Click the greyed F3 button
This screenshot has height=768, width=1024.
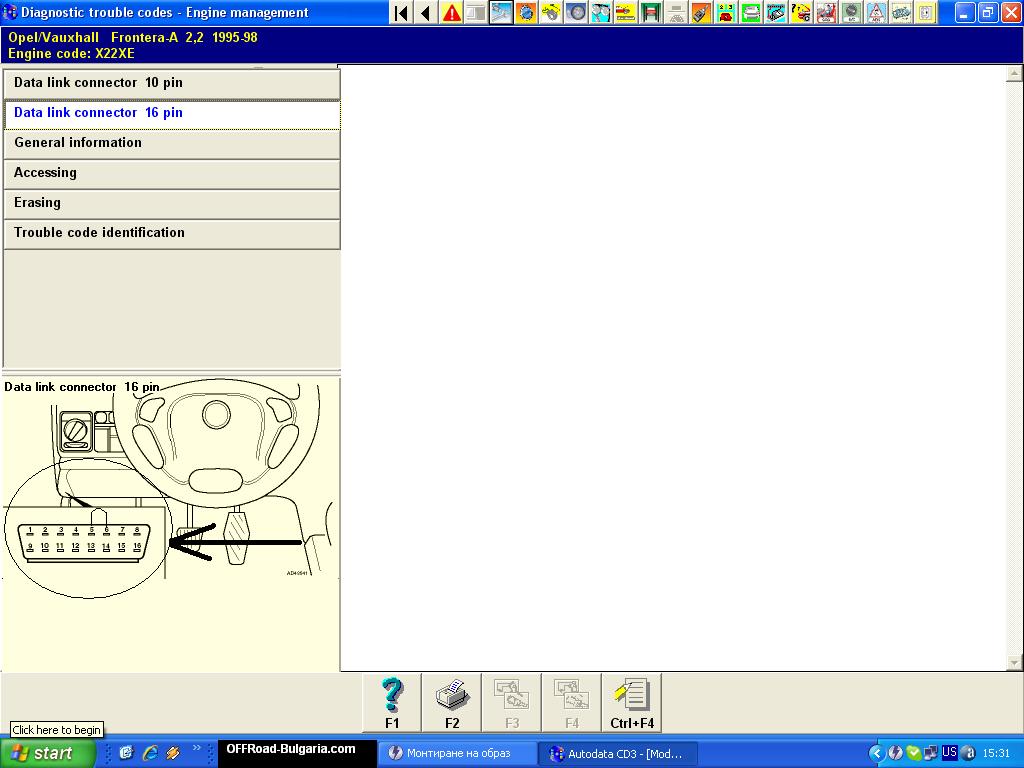coord(512,703)
